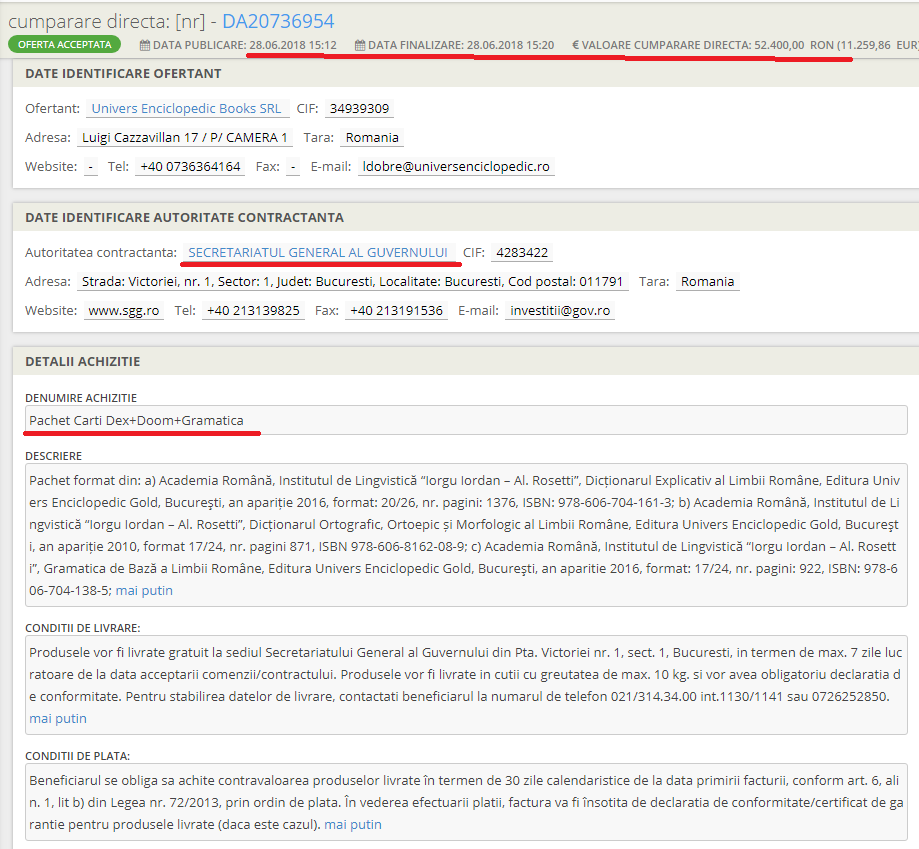Click the OFERTA ACCEPTATA status badge
Image resolution: width=919 pixels, height=849 pixels.
tap(64, 45)
